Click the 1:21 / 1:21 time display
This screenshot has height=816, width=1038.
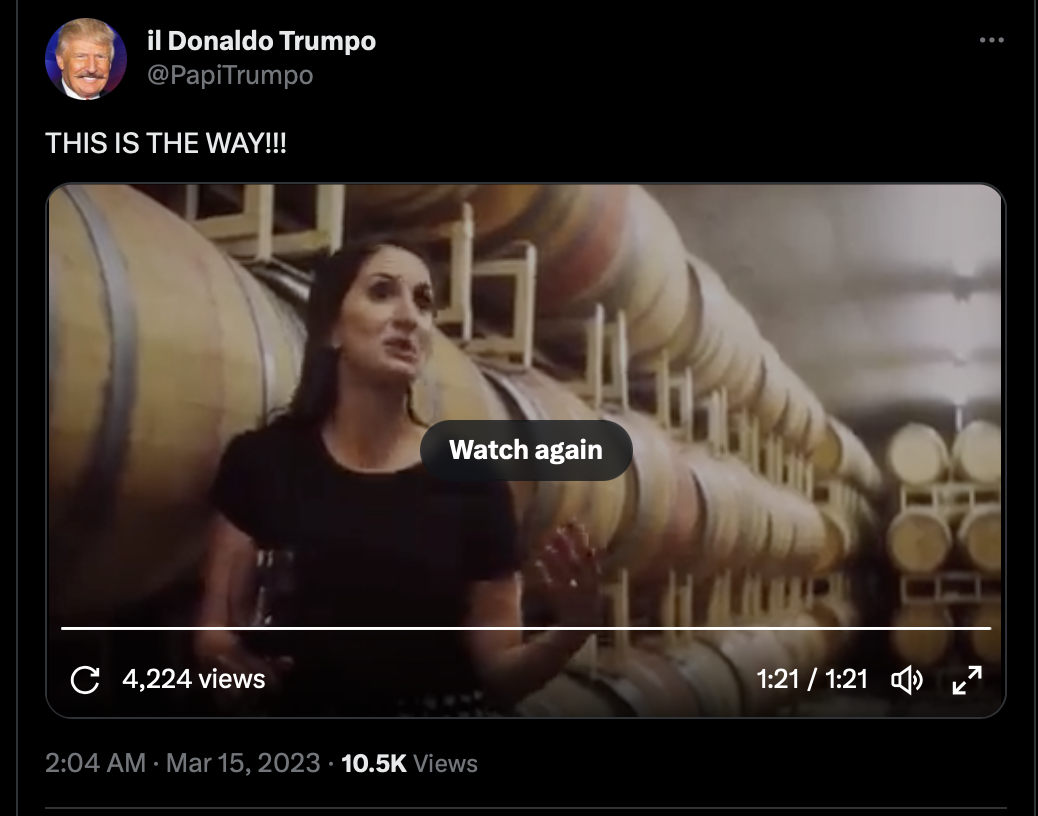(x=812, y=679)
